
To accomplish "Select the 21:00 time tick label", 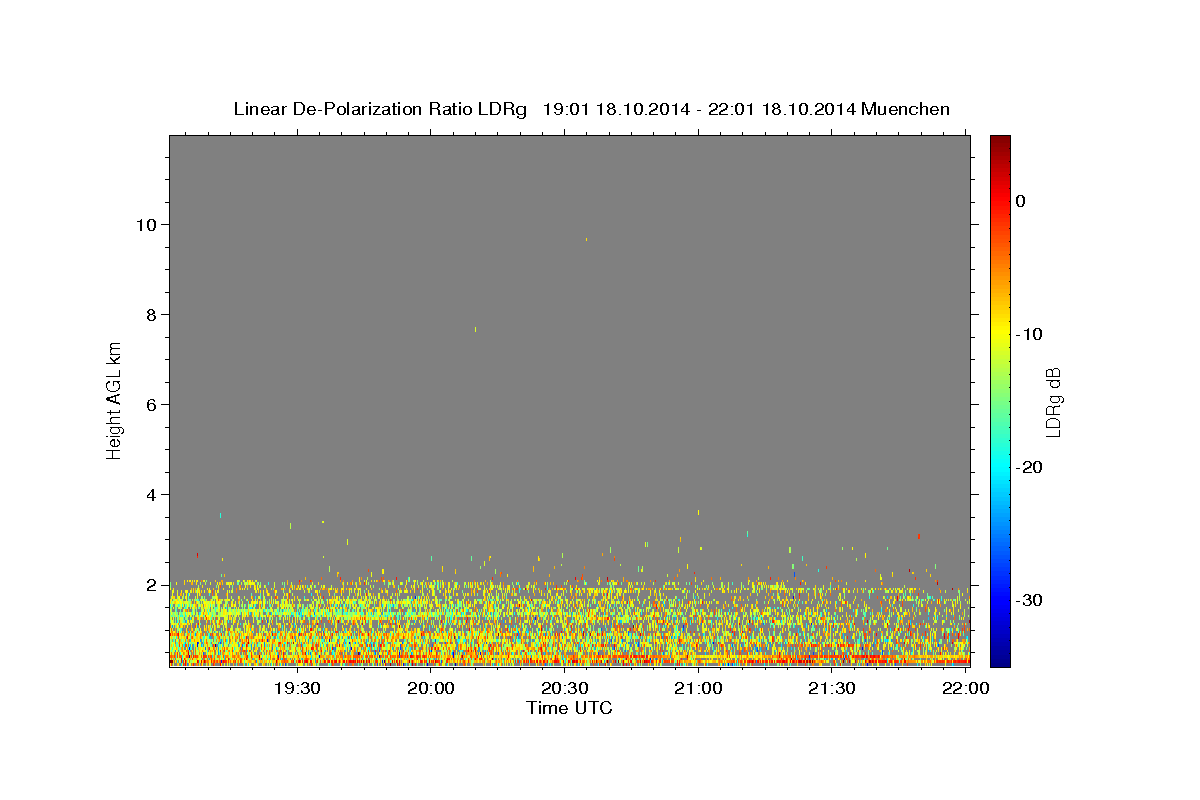I will tap(698, 689).
